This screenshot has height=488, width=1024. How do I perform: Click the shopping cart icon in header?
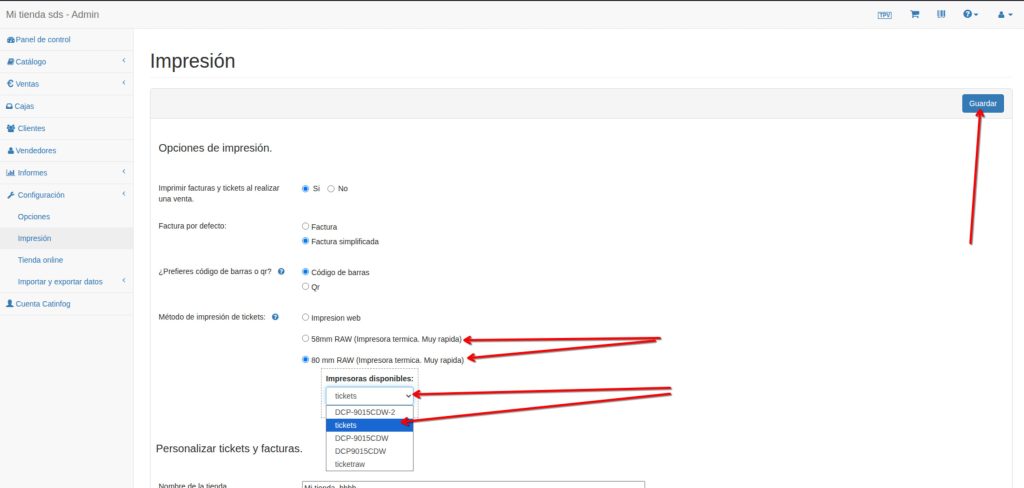[x=914, y=15]
